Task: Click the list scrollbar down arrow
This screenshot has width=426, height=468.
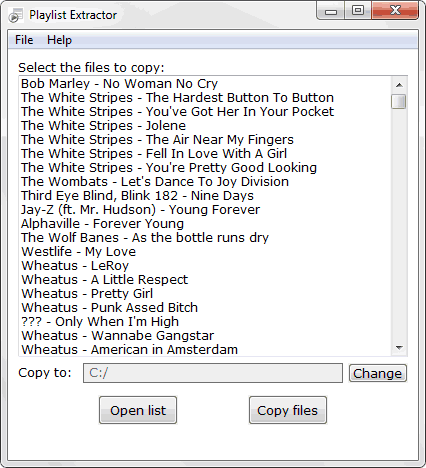Action: coord(399,348)
